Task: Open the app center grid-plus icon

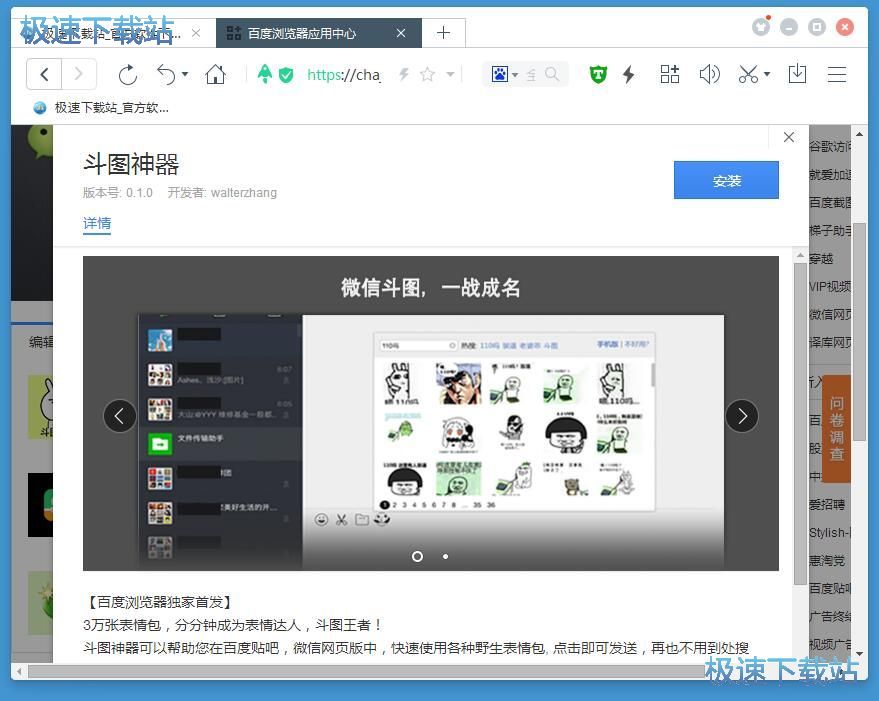Action: [669, 74]
